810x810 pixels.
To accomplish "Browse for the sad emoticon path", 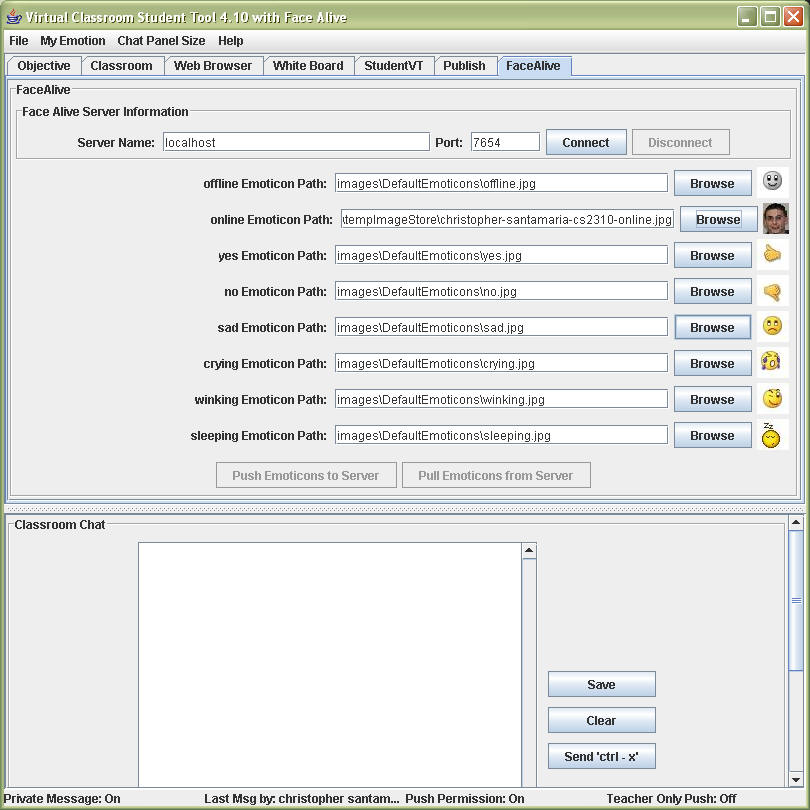I will pyautogui.click(x=712, y=328).
